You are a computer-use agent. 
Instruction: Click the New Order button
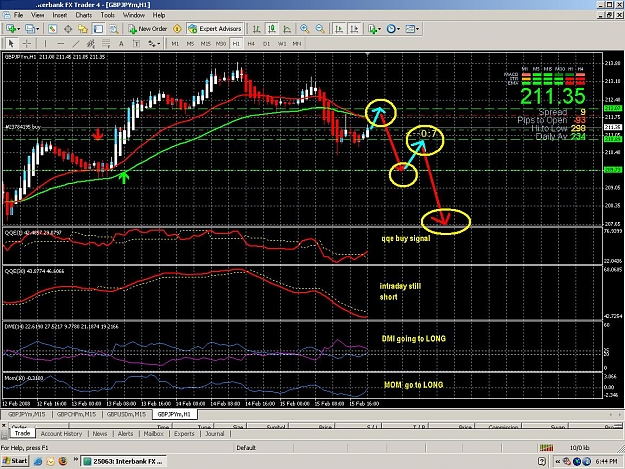(147, 29)
